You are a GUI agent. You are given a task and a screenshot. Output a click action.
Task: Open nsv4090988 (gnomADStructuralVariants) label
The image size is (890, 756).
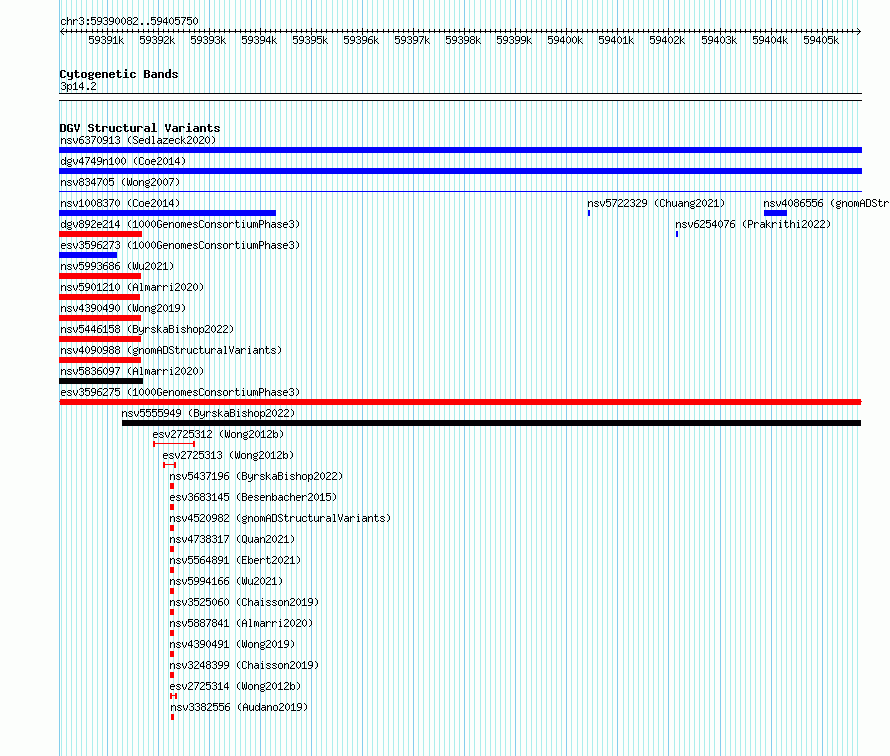171,350
